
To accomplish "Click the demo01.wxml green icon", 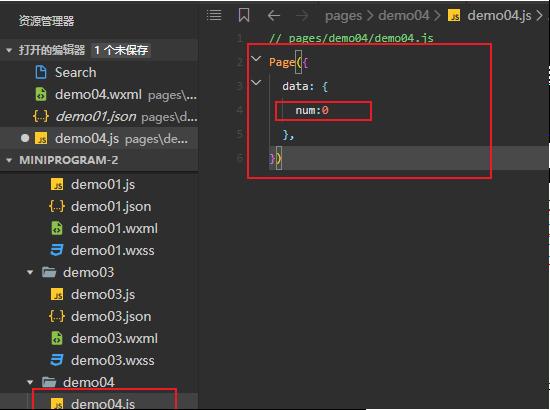I will pyautogui.click(x=57, y=228).
